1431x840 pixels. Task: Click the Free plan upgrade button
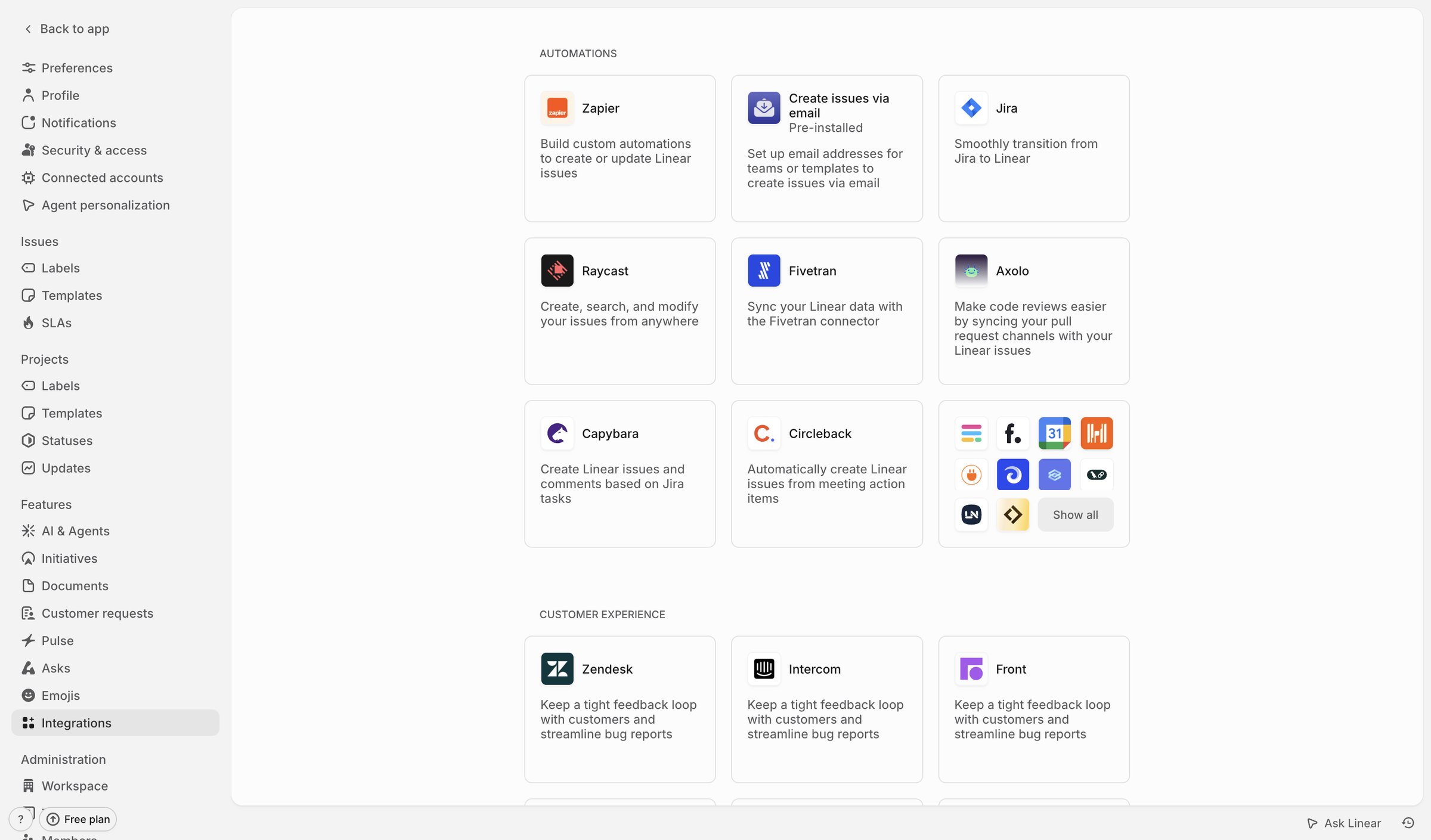pos(78,819)
